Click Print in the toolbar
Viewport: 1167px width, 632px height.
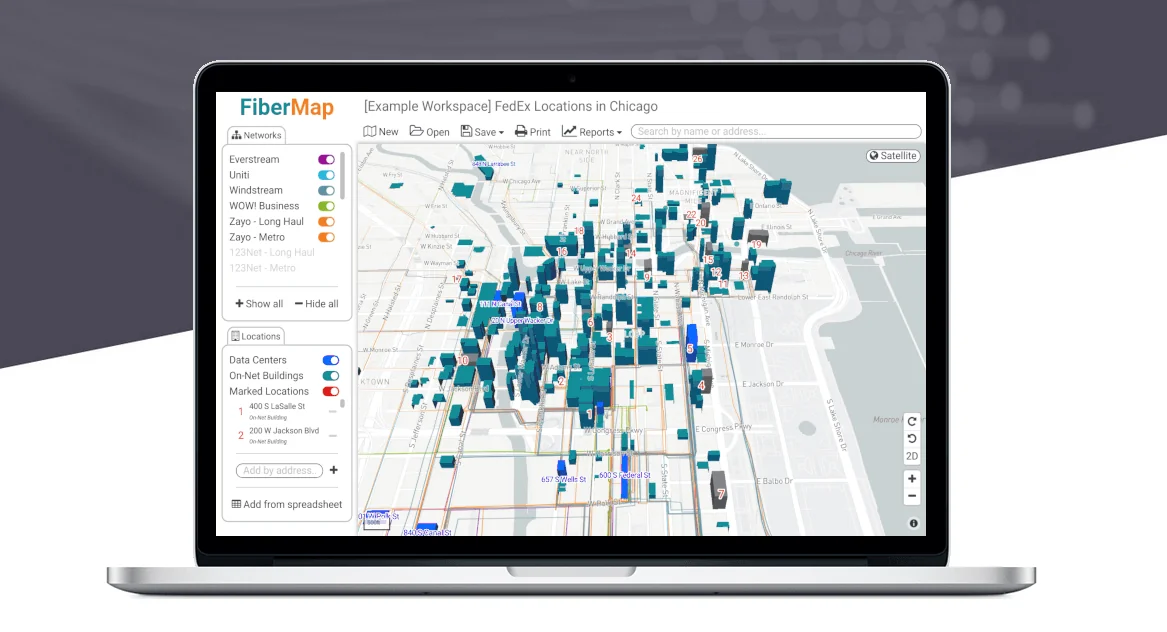click(x=533, y=132)
